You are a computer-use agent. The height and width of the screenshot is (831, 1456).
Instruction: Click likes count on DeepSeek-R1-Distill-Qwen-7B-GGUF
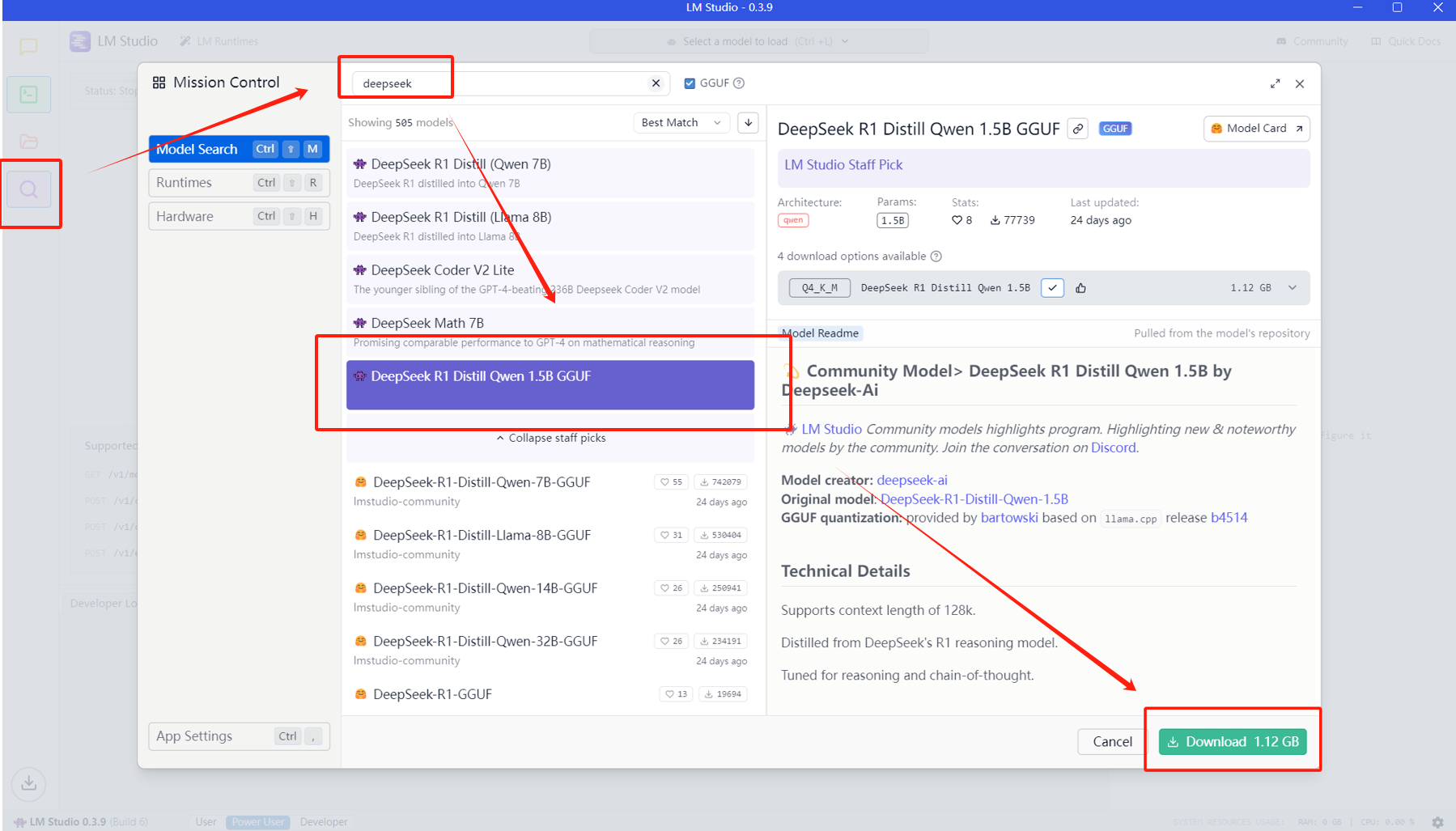tap(671, 482)
